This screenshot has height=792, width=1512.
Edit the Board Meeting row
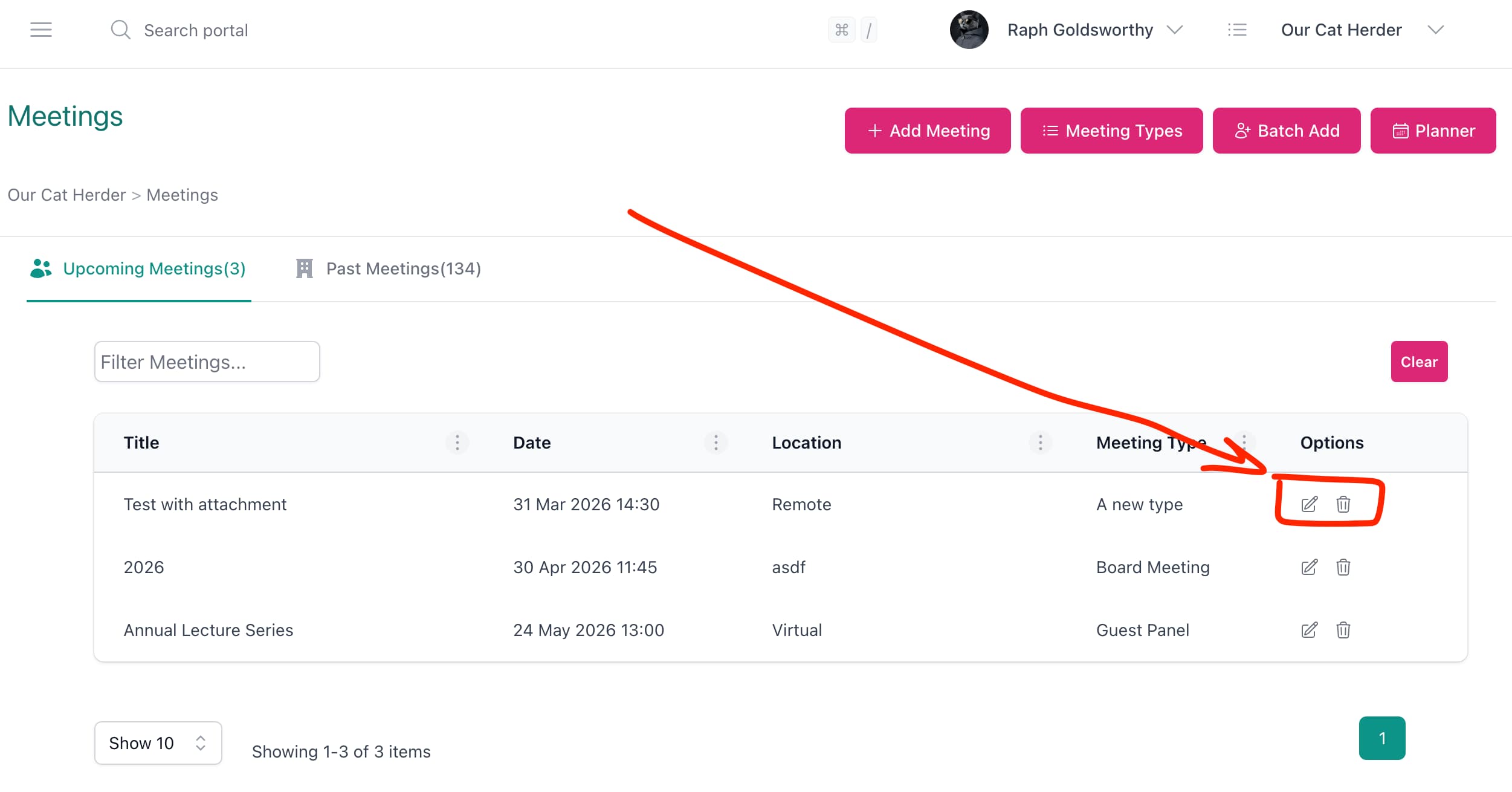point(1309,567)
